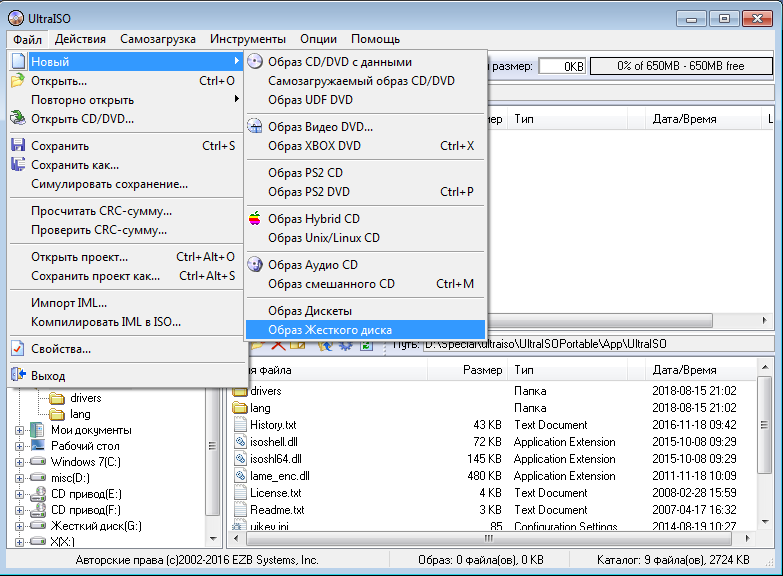Click the misc(D:) drive icon
783x576 pixels.
tap(38, 477)
